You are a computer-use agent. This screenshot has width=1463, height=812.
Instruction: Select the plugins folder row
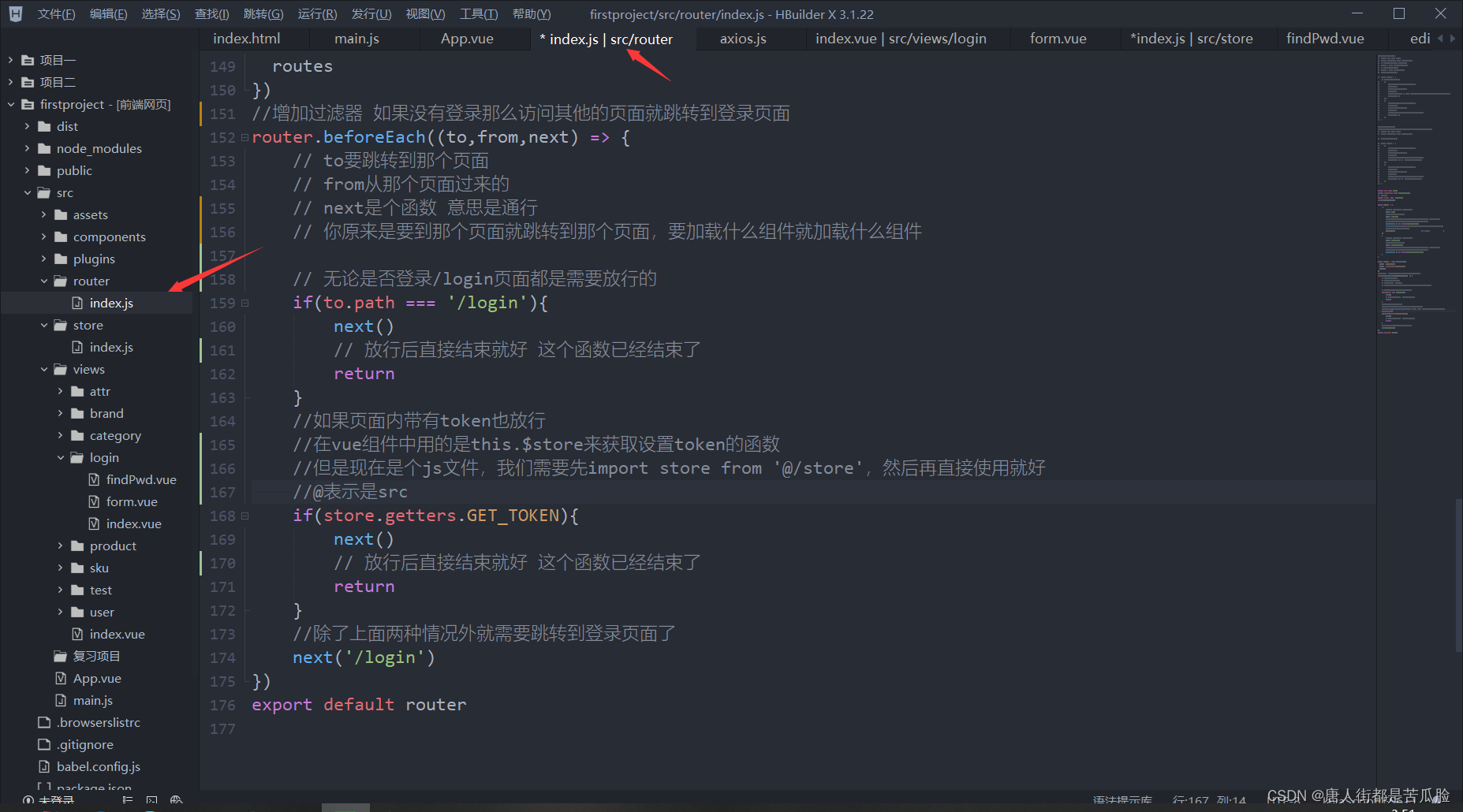pyautogui.click(x=96, y=259)
